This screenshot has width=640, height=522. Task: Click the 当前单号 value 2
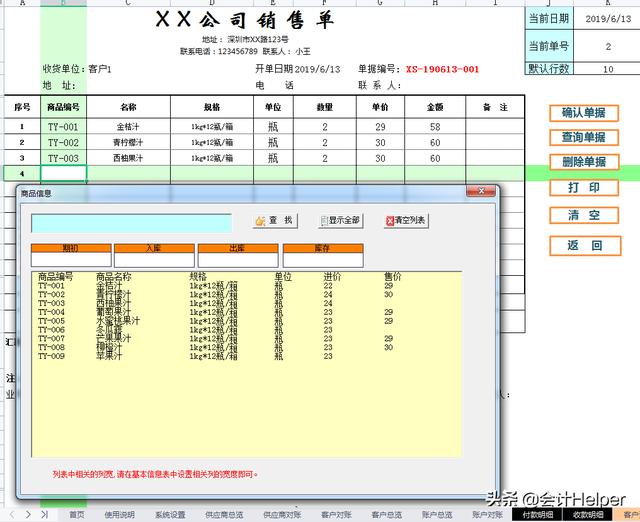pyautogui.click(x=608, y=46)
